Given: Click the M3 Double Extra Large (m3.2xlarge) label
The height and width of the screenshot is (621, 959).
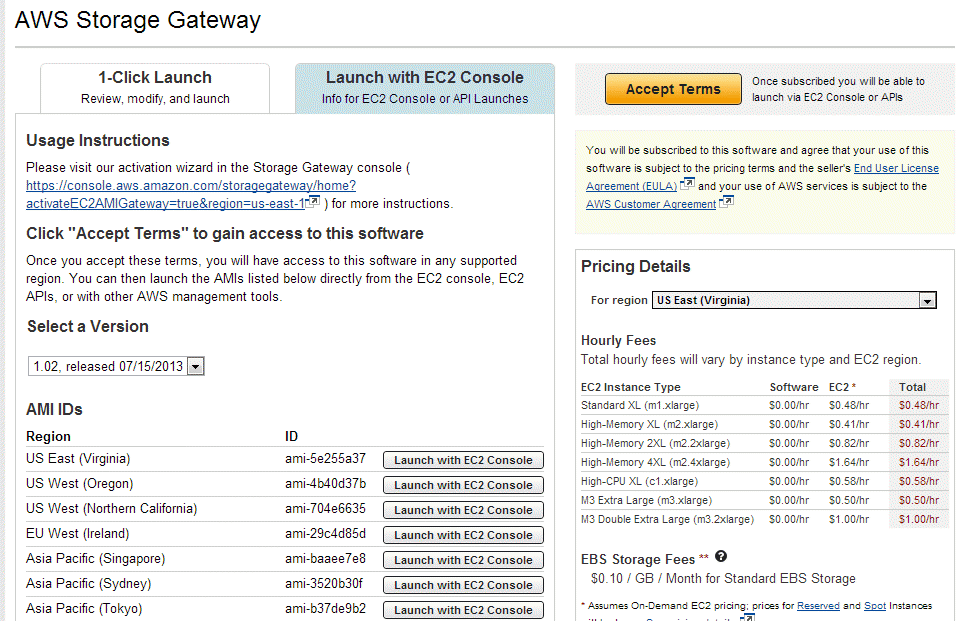Looking at the screenshot, I should tap(667, 519).
